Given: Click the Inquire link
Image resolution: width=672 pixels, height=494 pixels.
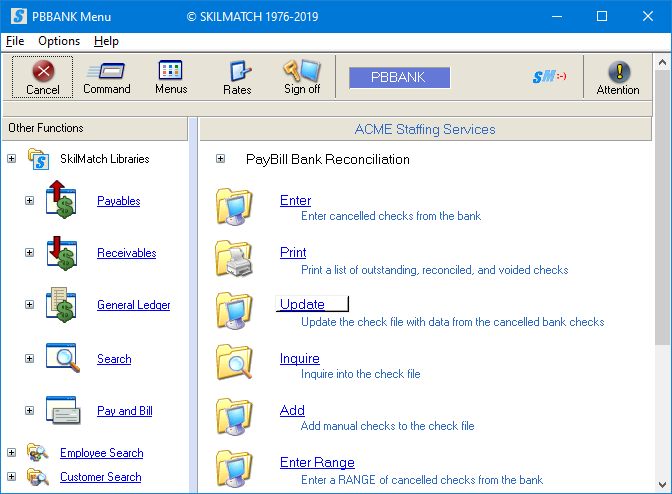Looking at the screenshot, I should point(300,358).
